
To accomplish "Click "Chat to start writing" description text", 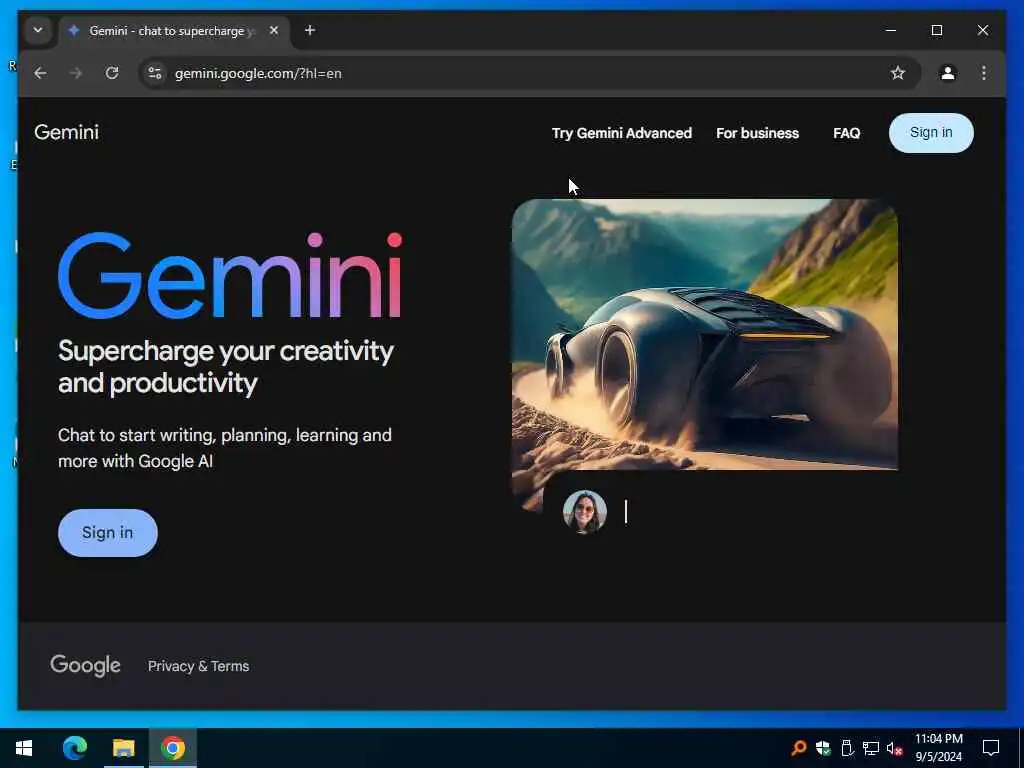I will pos(225,448).
